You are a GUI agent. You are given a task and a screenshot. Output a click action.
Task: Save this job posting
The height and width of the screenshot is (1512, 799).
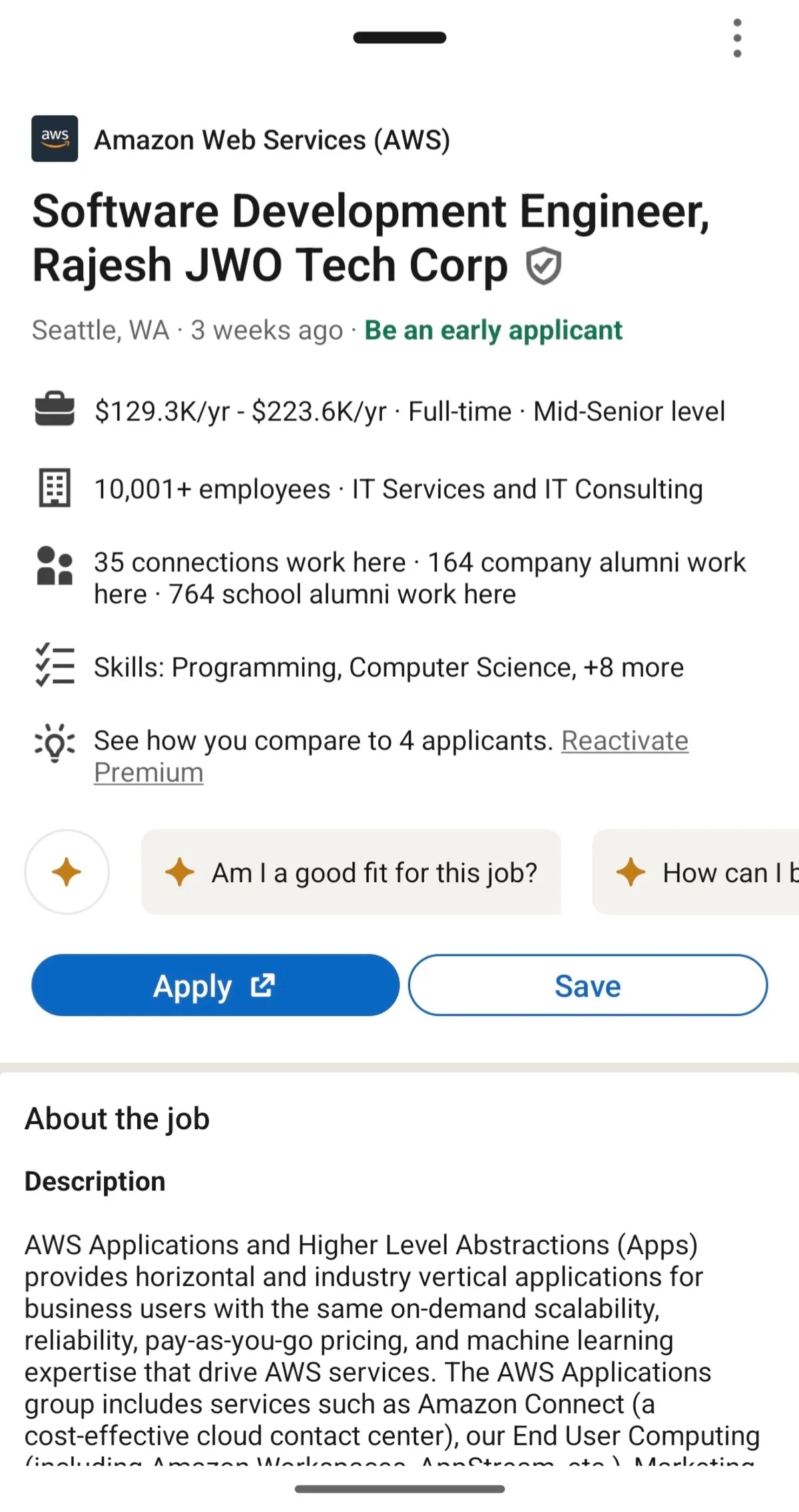587,985
